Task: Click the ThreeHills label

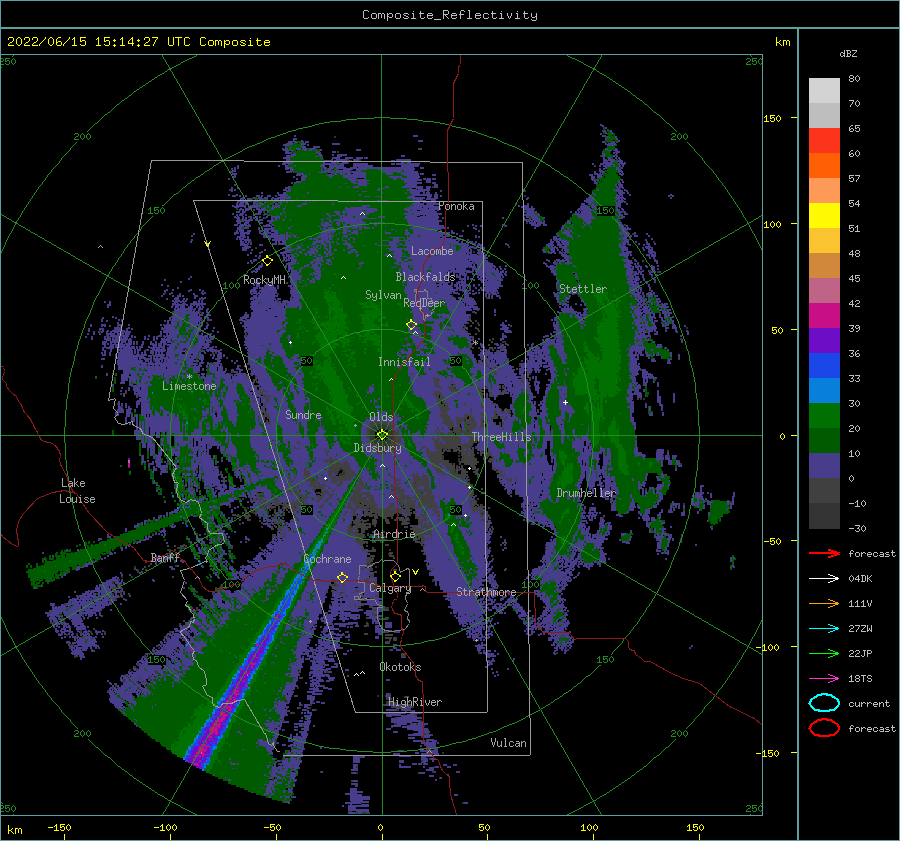Action: [x=502, y=437]
